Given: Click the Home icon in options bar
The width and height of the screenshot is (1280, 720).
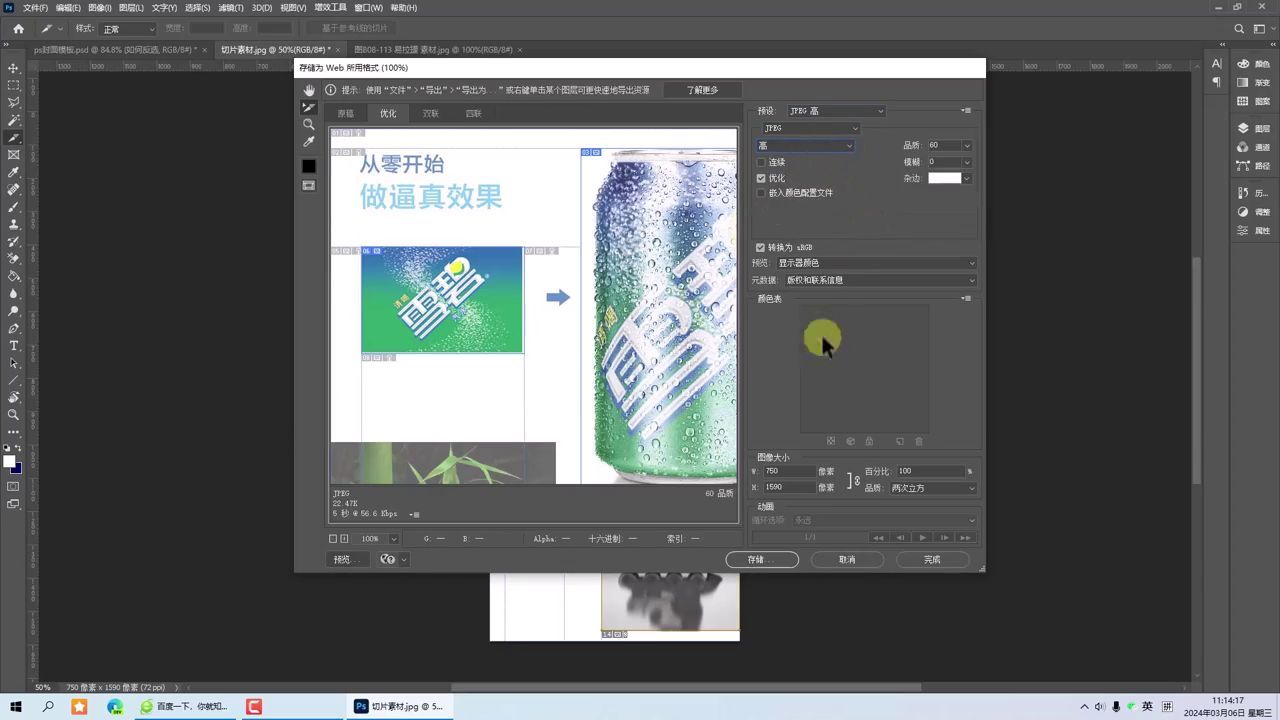Looking at the screenshot, I should 18,29.
